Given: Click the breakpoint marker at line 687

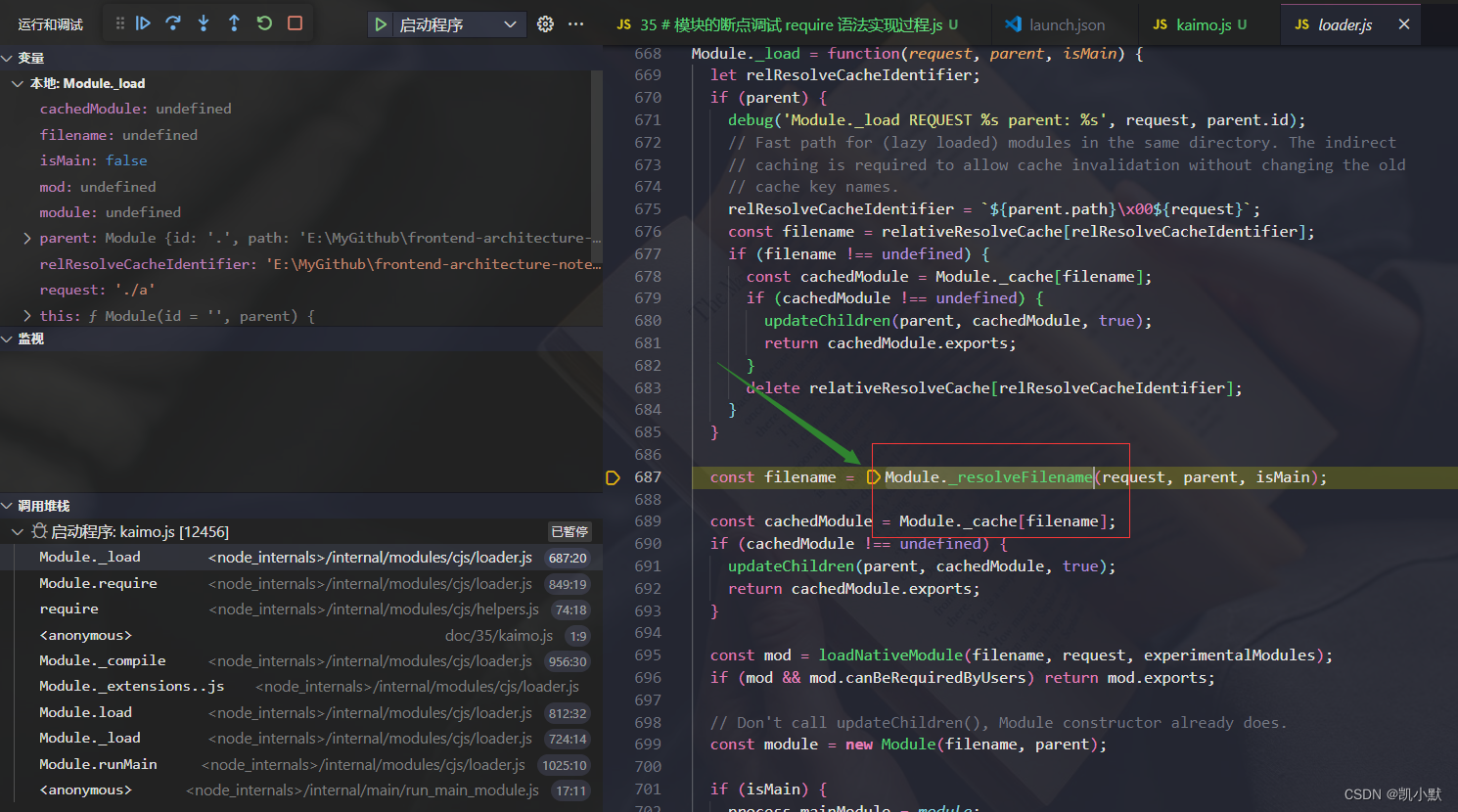Looking at the screenshot, I should coord(614,477).
